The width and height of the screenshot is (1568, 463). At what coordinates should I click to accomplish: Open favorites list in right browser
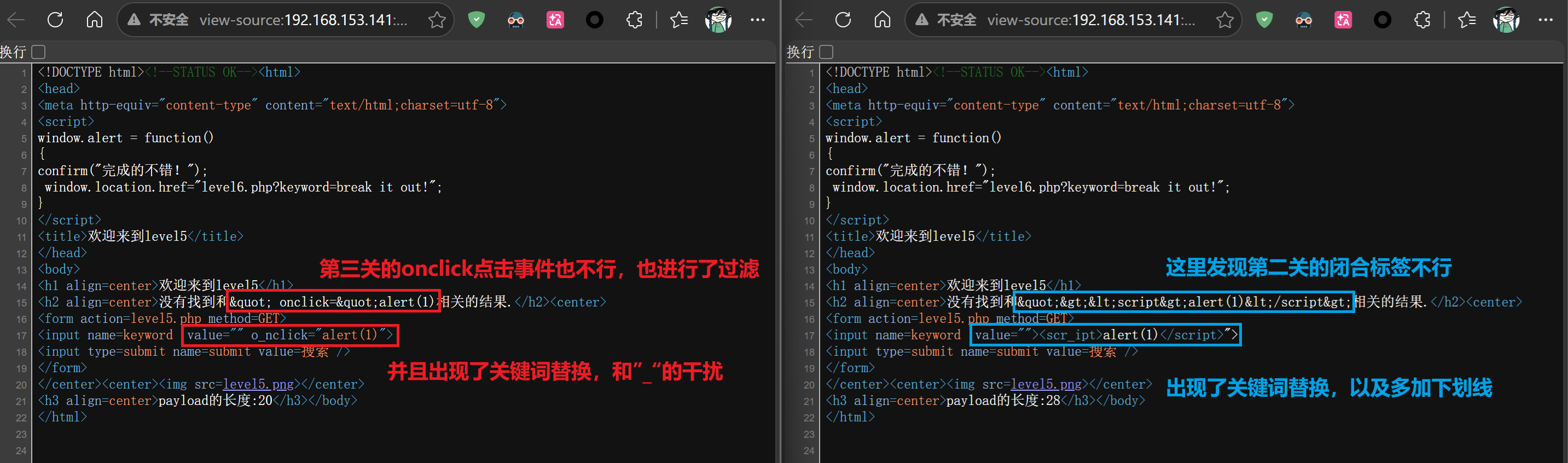(1467, 20)
